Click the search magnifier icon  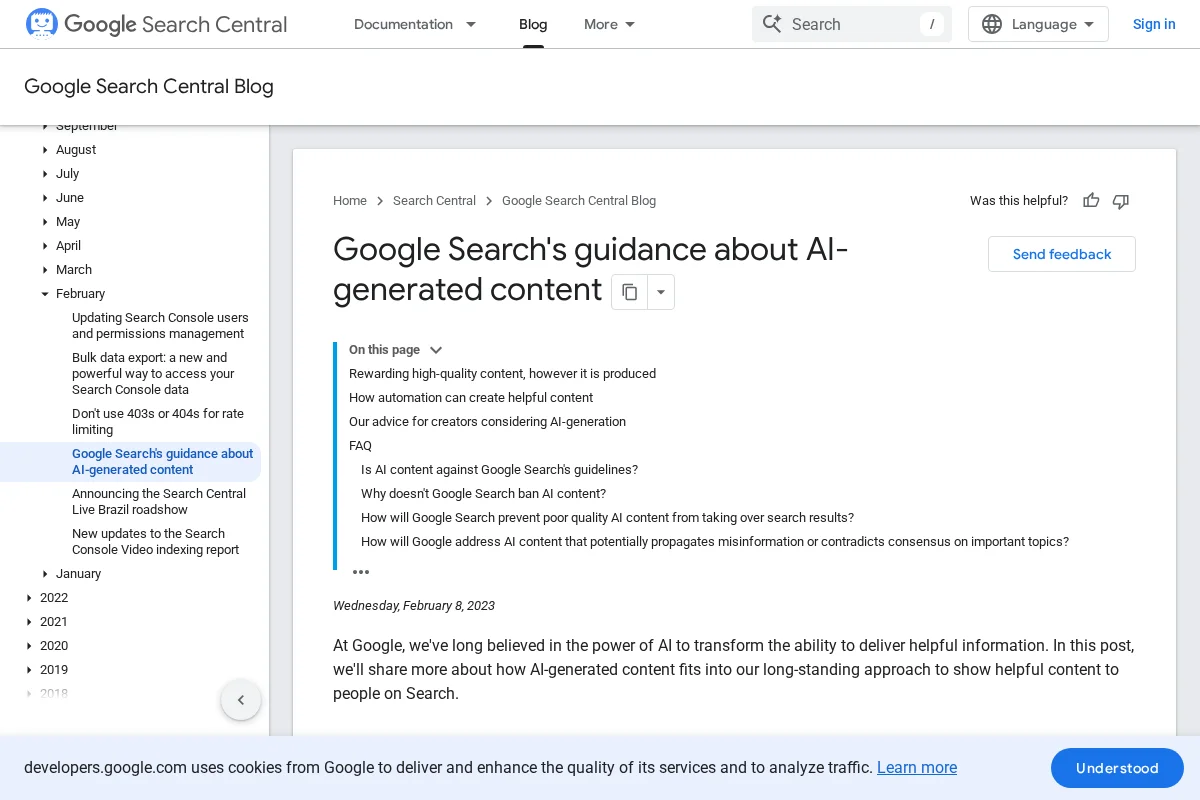(x=772, y=24)
